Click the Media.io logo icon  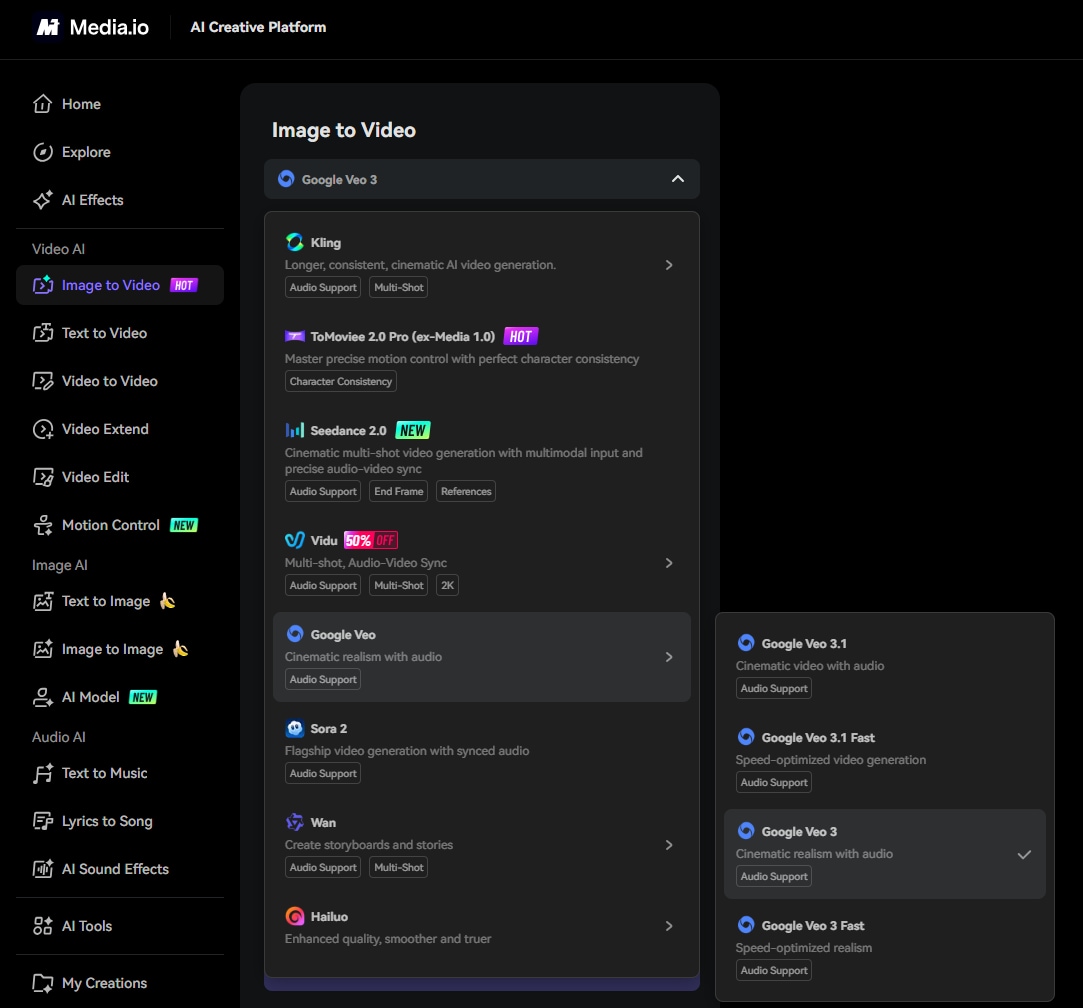click(x=48, y=27)
